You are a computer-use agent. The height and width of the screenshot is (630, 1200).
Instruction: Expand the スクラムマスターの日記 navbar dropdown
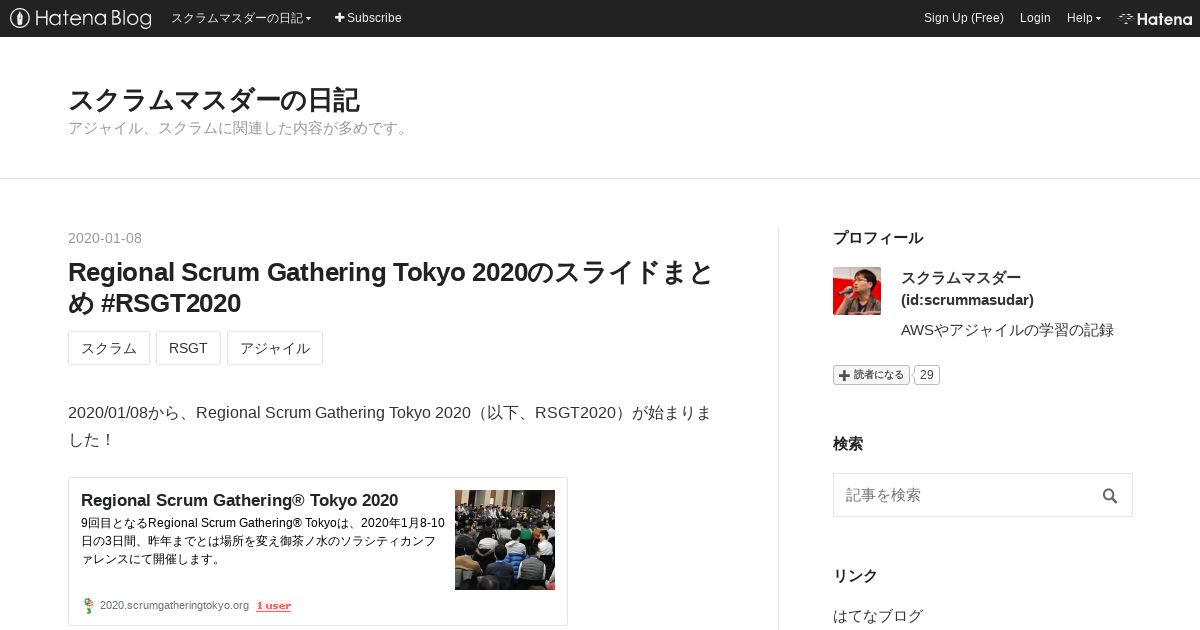click(241, 18)
